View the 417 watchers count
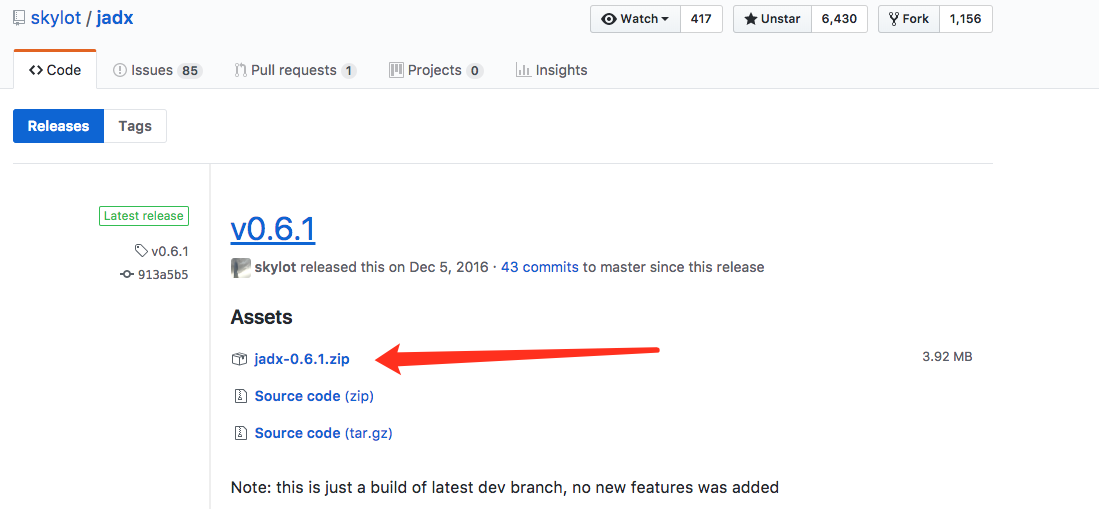The width and height of the screenshot is (1099, 509). pos(701,19)
